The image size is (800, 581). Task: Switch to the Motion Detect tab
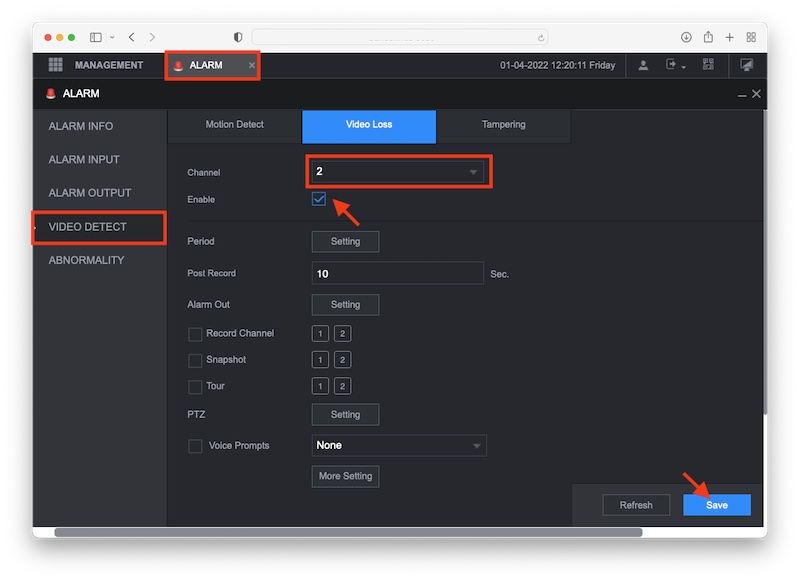[x=234, y=125]
